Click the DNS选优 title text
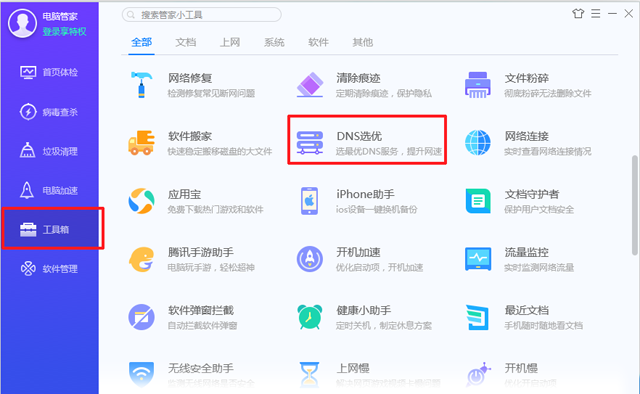 coord(359,136)
